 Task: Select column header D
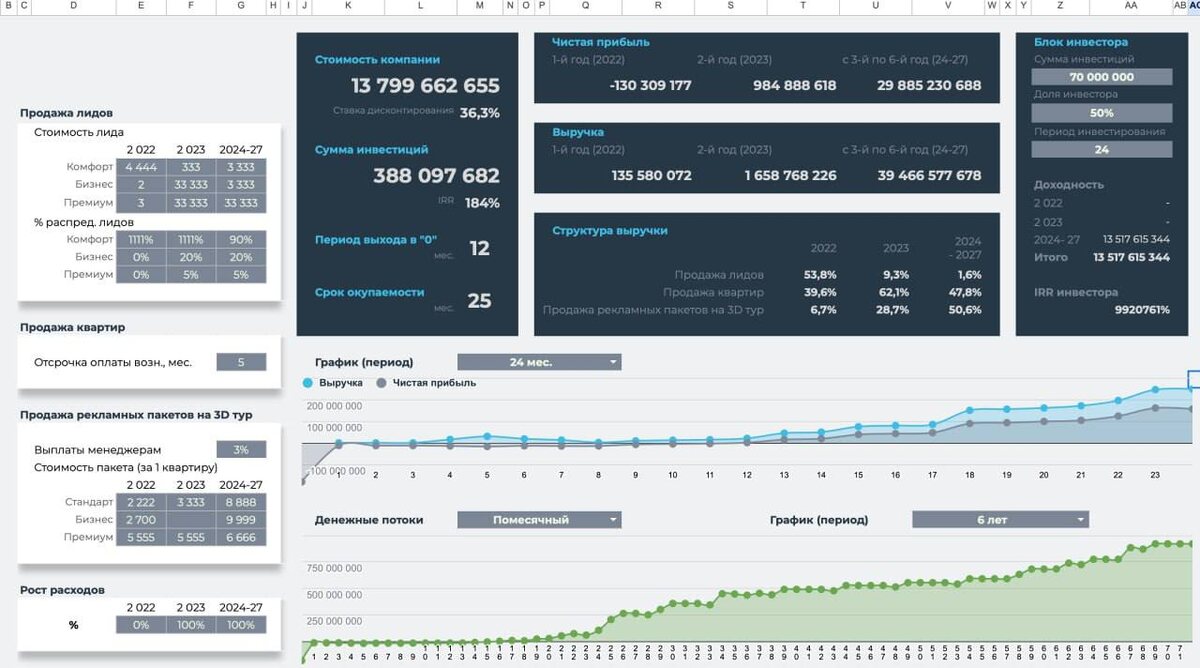click(74, 6)
